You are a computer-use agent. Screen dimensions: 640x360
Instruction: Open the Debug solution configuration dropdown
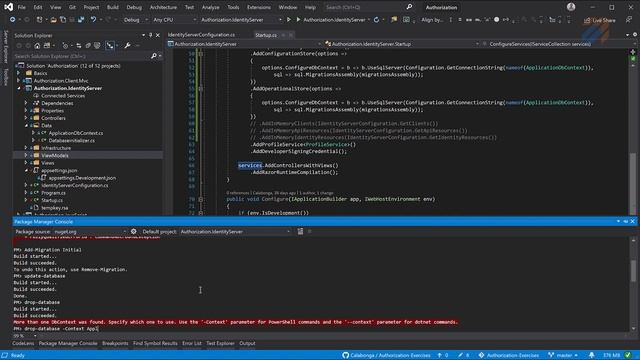(x=136, y=20)
